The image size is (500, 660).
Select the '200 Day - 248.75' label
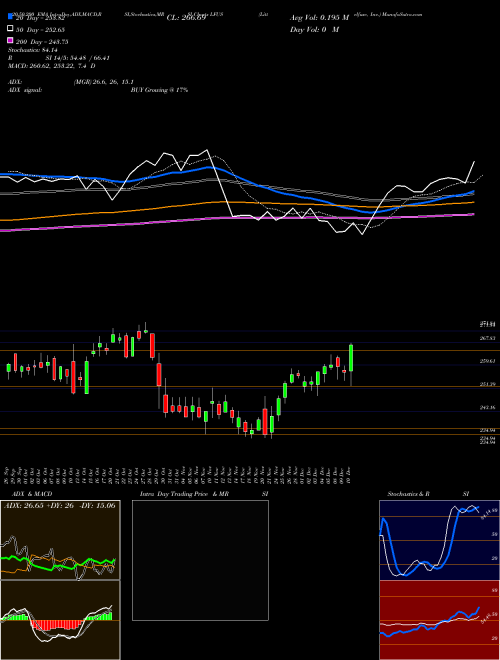[x=42, y=42]
